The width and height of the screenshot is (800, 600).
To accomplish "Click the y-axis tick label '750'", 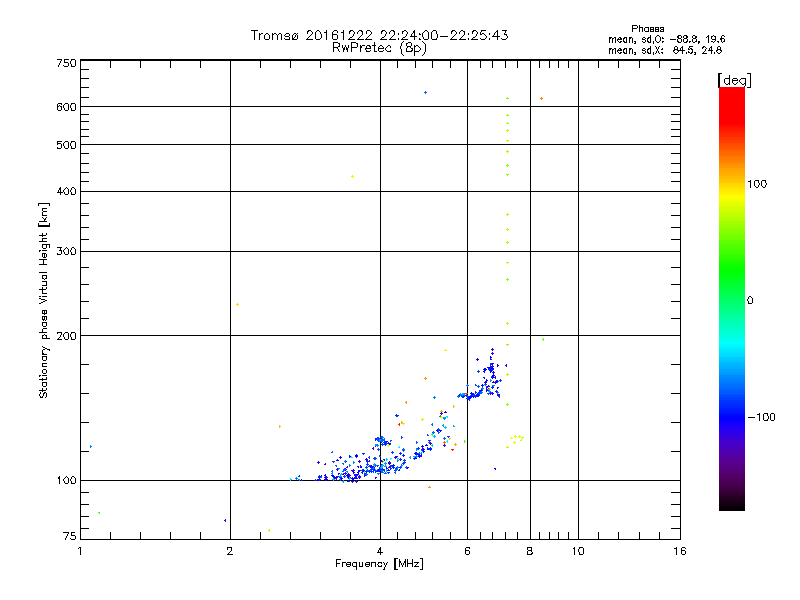I will pyautogui.click(x=66, y=63).
